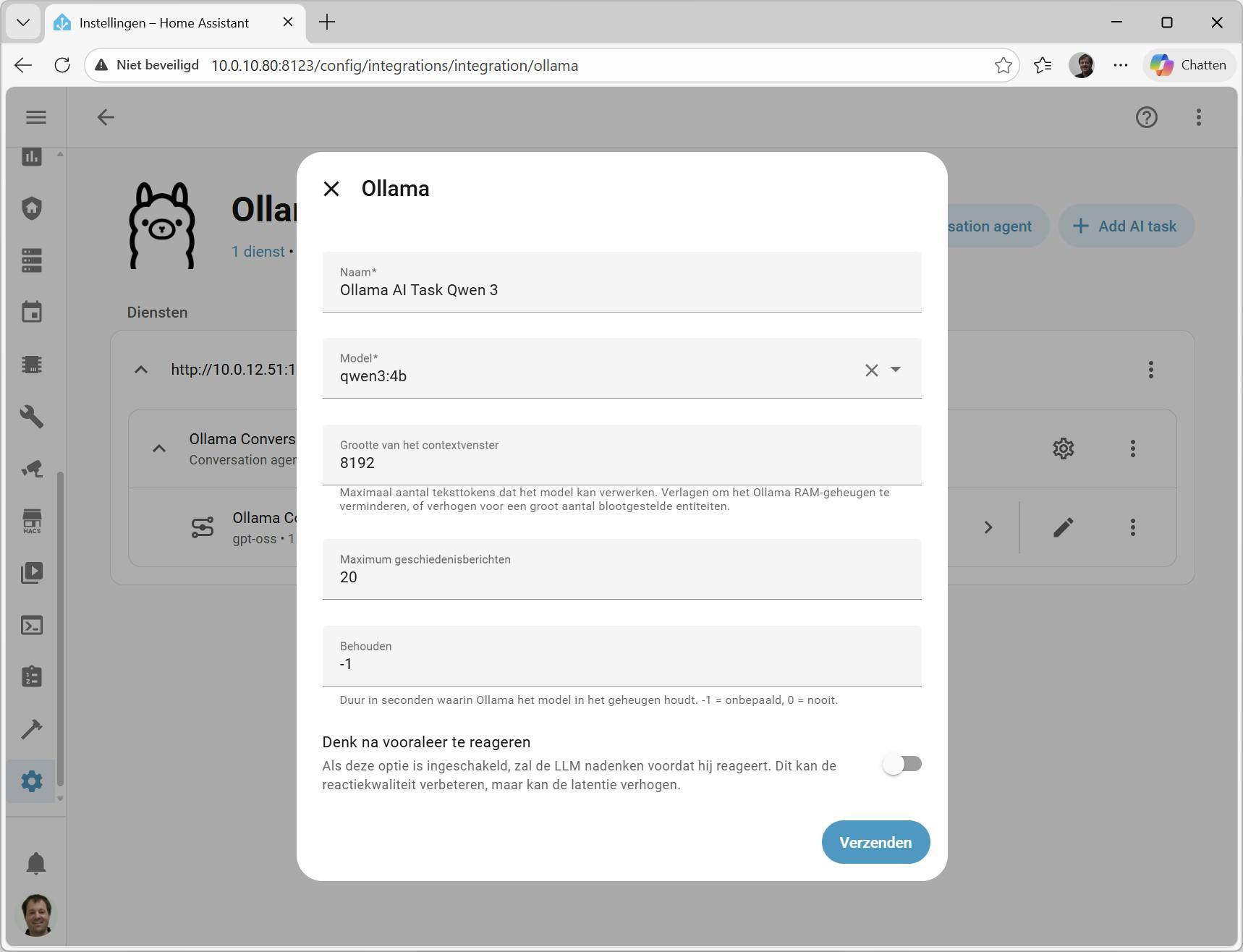Image resolution: width=1243 pixels, height=952 pixels.
Task: Click the browser address bar URL
Action: 394,66
